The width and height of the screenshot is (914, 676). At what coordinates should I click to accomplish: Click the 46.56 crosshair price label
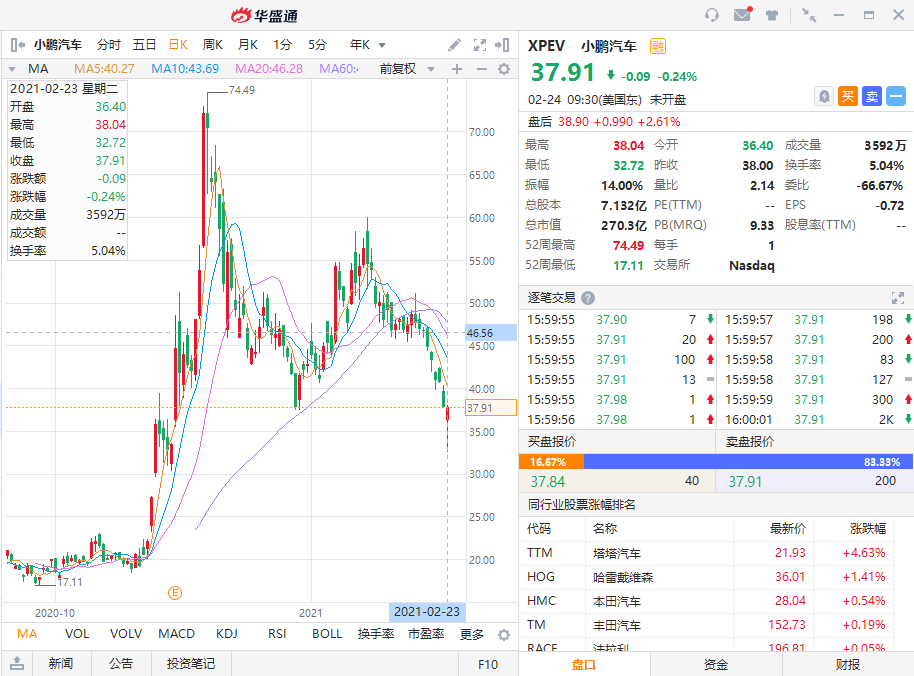(491, 333)
